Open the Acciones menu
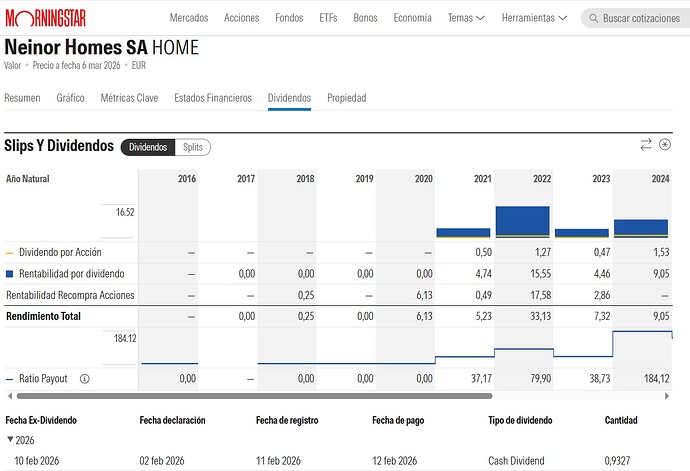The height and width of the screenshot is (471, 690). point(242,18)
